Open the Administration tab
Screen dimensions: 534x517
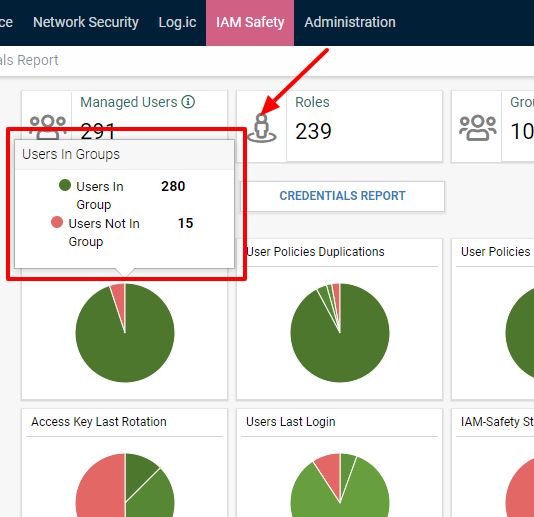pyautogui.click(x=350, y=22)
